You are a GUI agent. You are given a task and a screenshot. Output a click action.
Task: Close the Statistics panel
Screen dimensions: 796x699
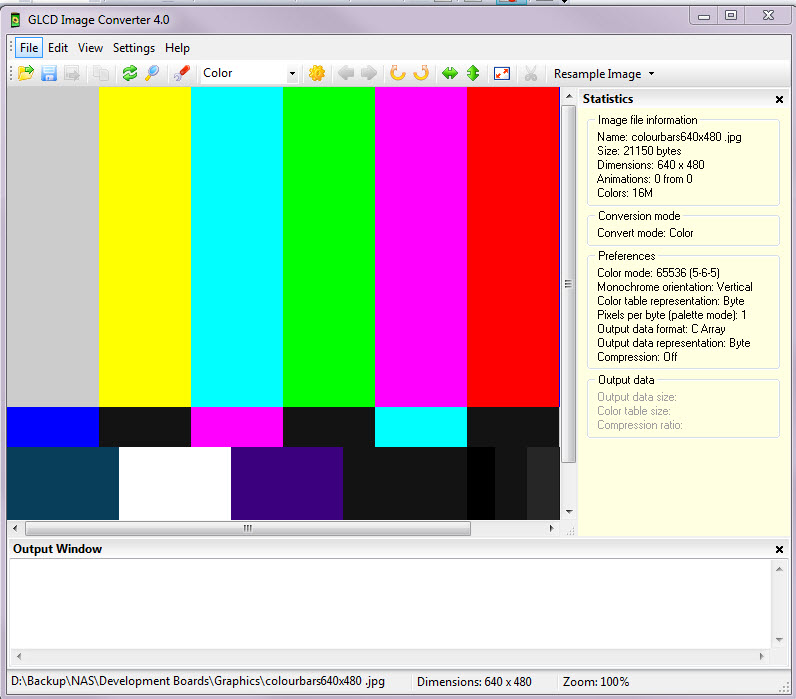pos(779,99)
